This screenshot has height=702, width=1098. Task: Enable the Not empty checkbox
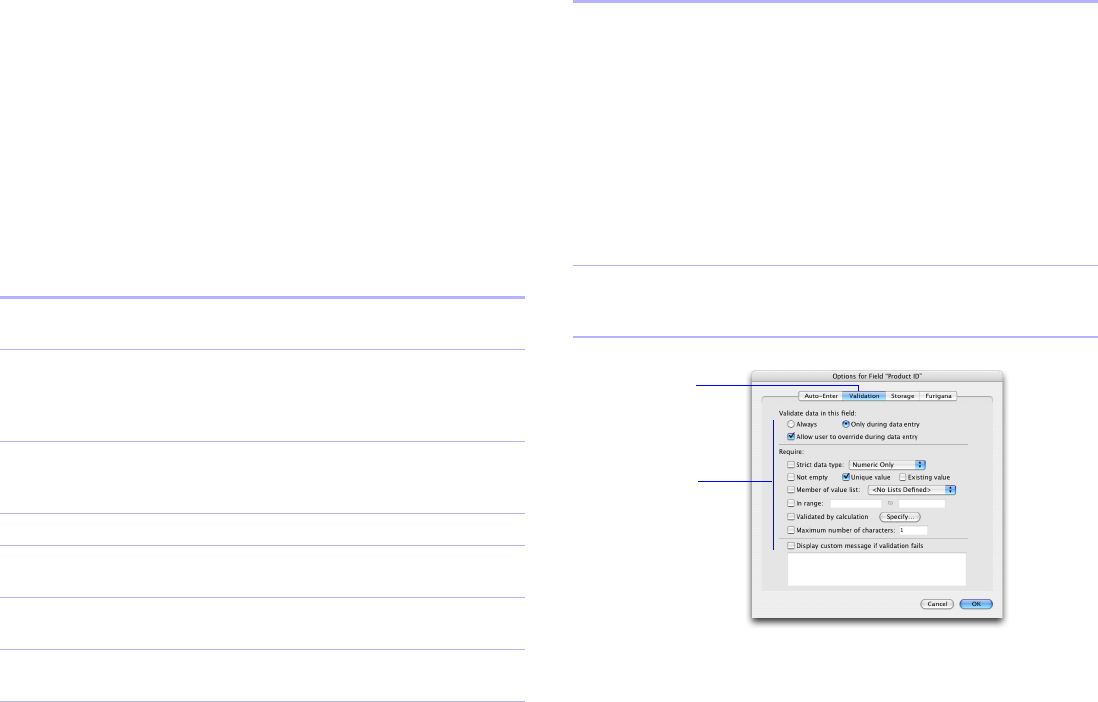791,477
